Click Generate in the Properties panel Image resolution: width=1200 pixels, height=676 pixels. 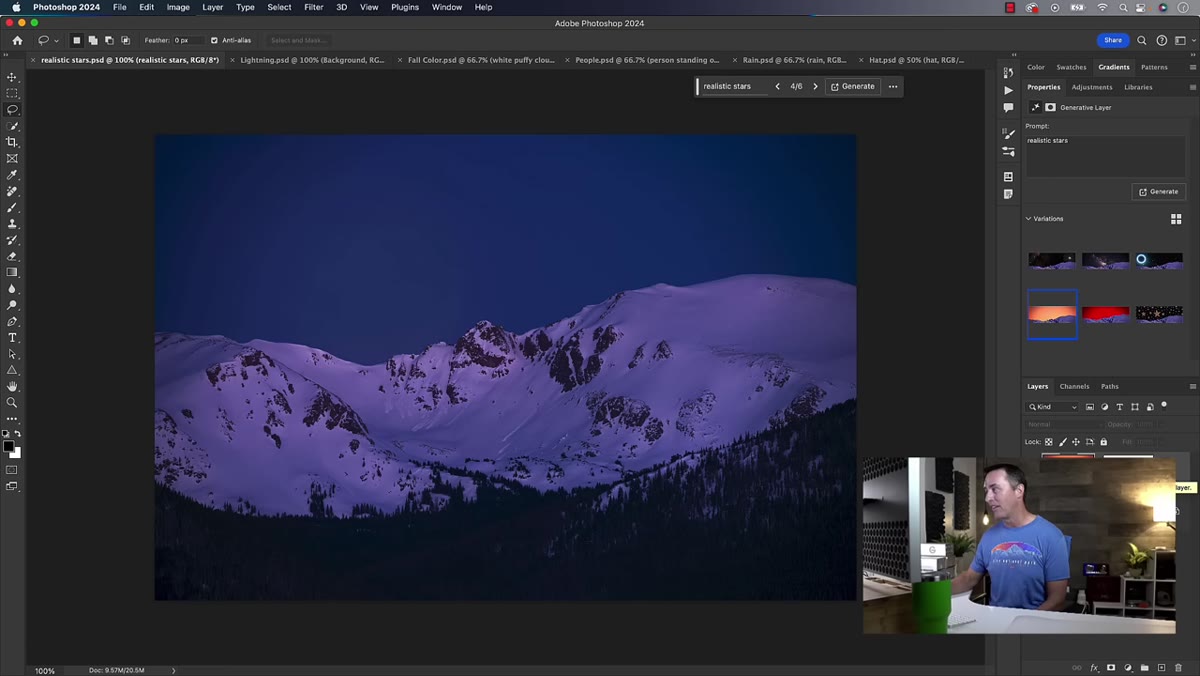point(1159,191)
